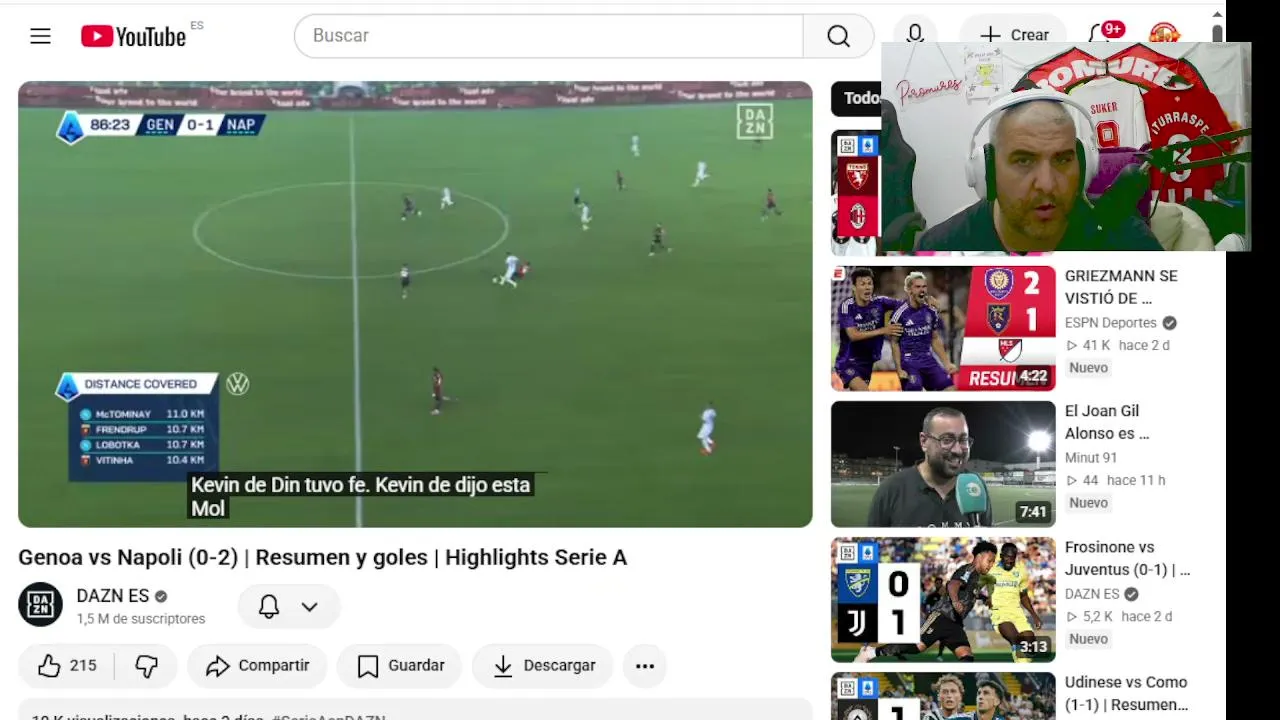Open the Frosinone vs Juventus thumbnail
The height and width of the screenshot is (720, 1280).
[943, 600]
